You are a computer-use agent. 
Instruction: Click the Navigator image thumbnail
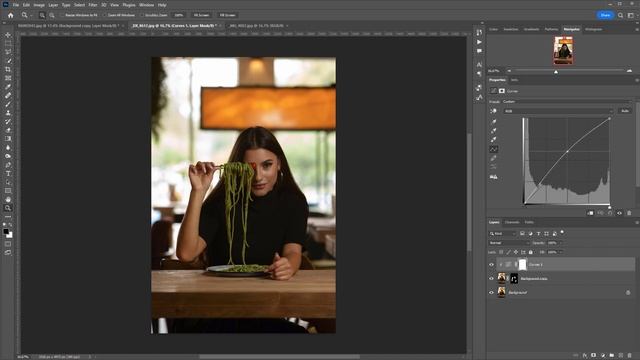point(563,50)
